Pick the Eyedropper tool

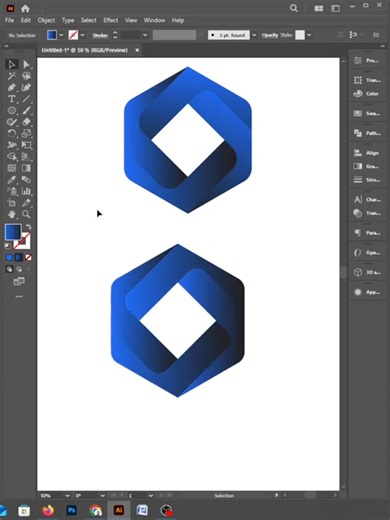pyautogui.click(x=12, y=180)
